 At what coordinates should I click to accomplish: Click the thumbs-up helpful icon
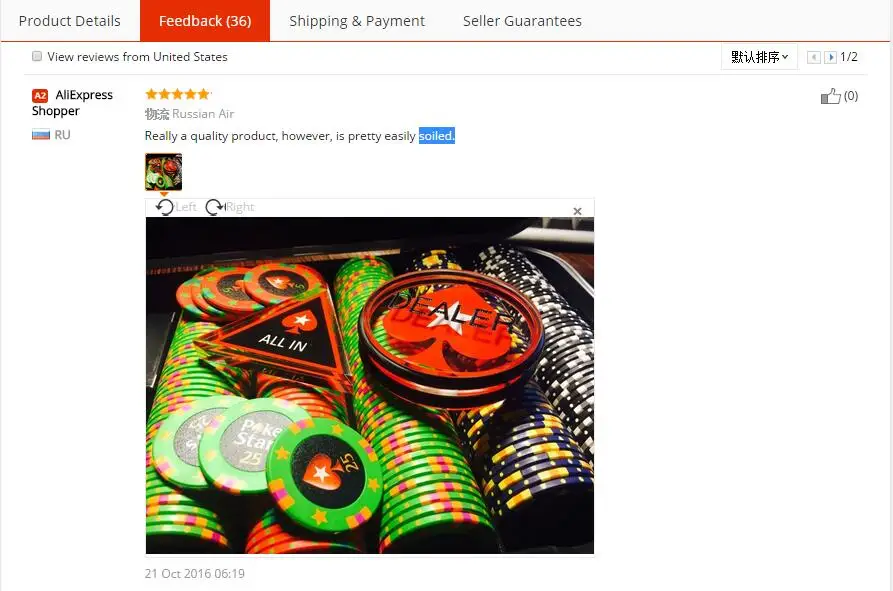830,96
